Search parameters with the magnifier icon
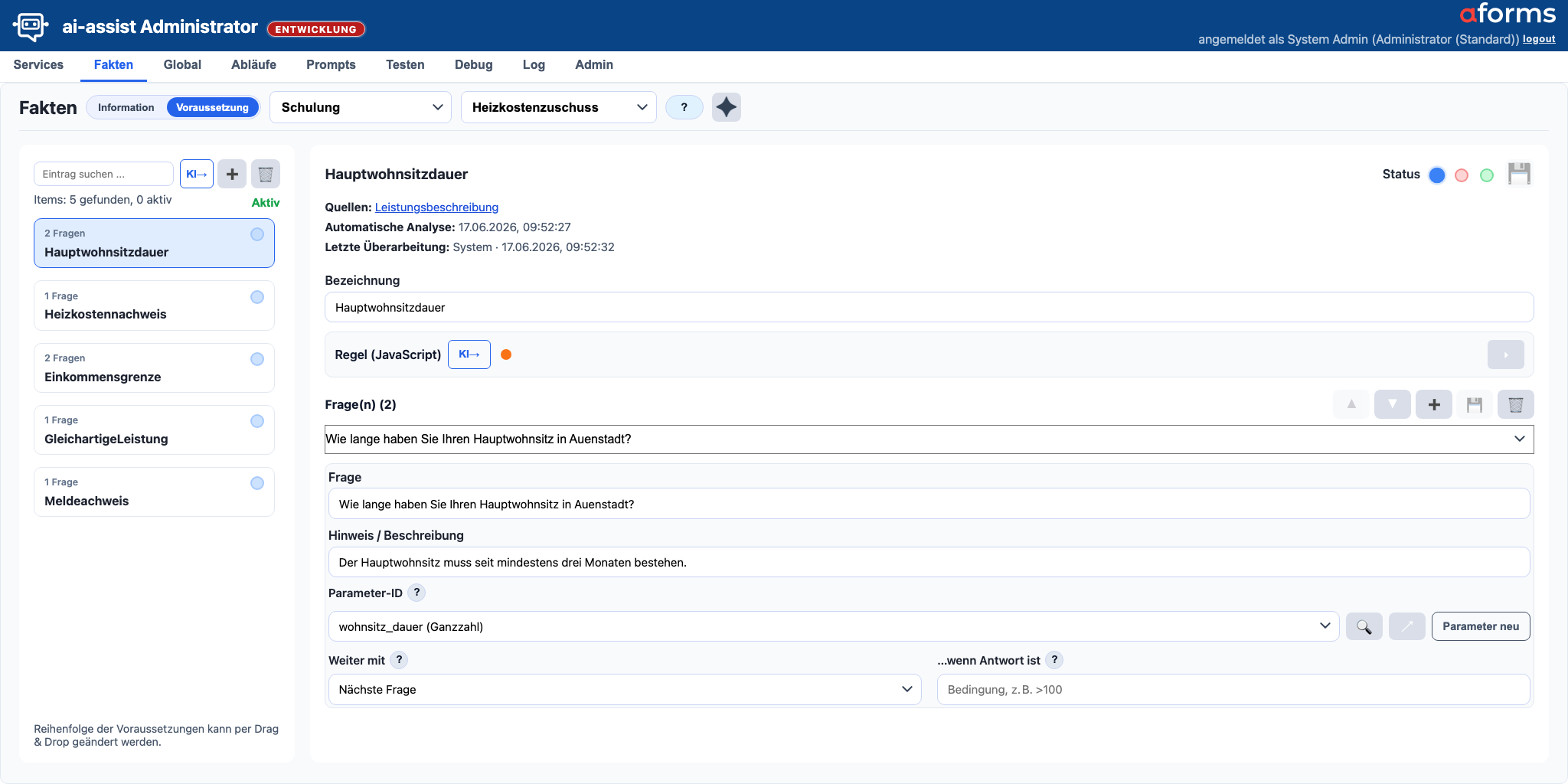Screen dimensions: 1568x784 (x=1364, y=626)
